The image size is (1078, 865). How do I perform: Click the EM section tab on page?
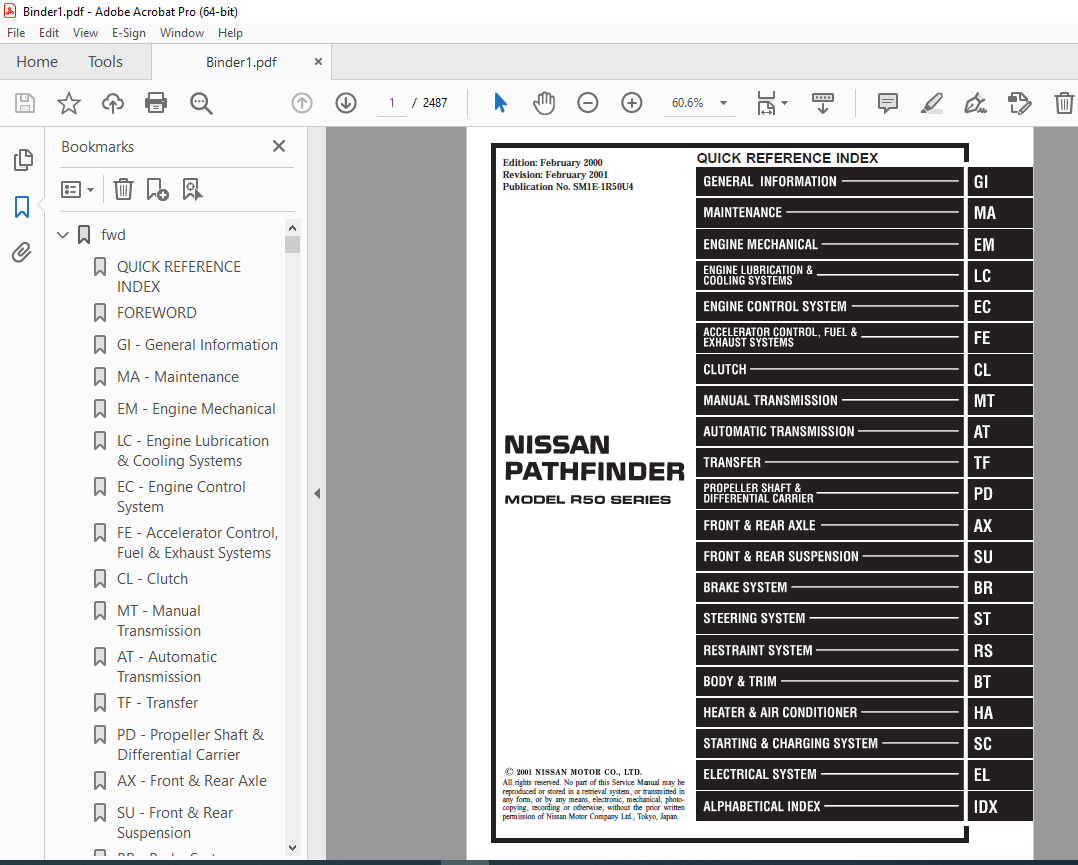[1000, 244]
